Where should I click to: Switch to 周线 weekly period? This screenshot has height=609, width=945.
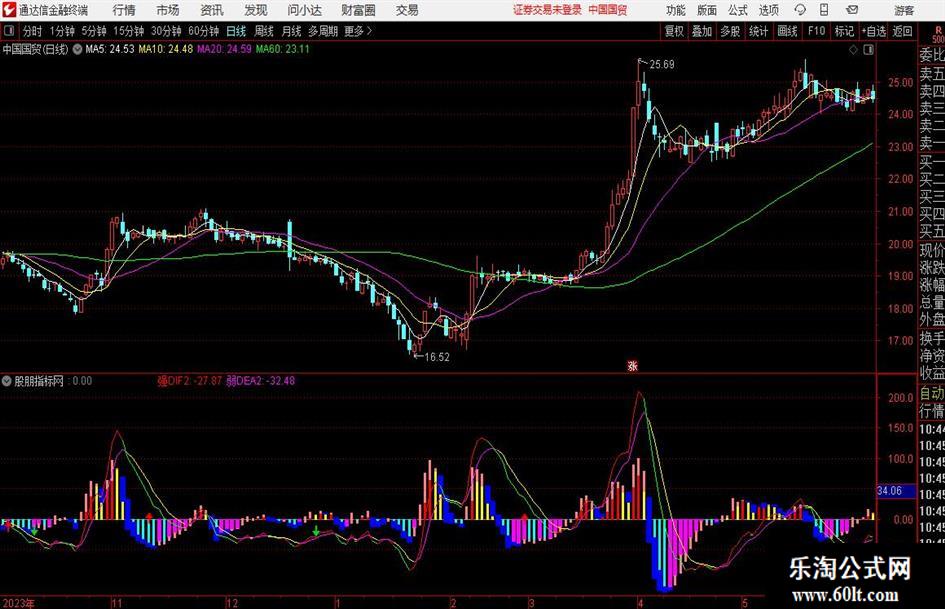(264, 31)
